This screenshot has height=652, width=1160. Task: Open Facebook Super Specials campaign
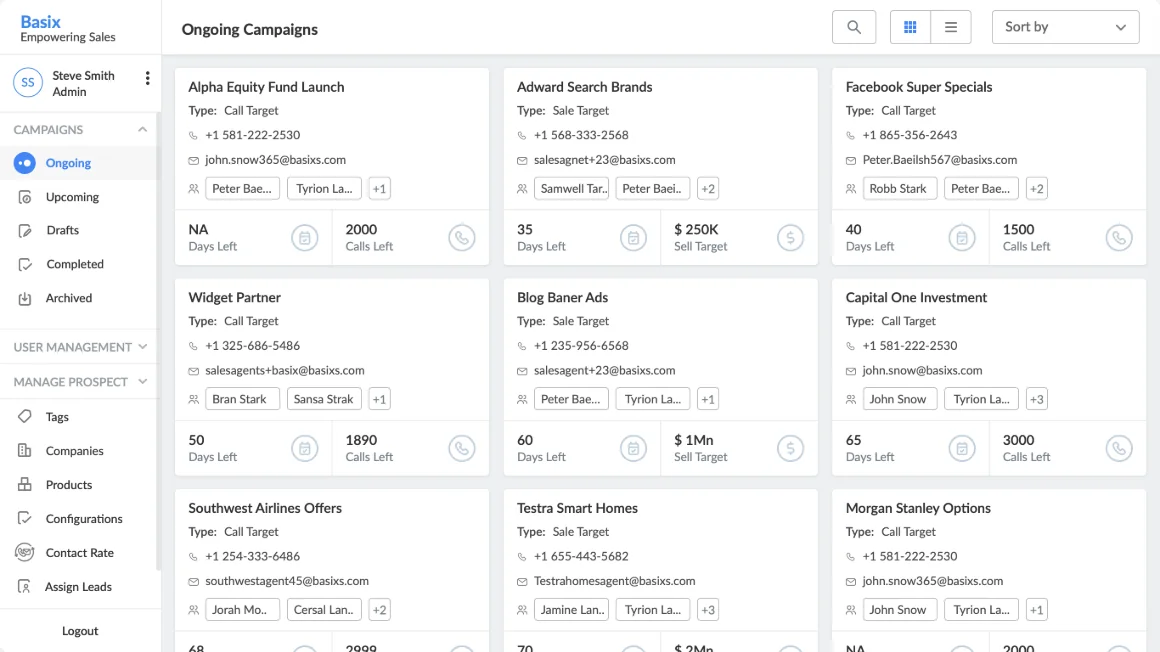[x=919, y=87]
